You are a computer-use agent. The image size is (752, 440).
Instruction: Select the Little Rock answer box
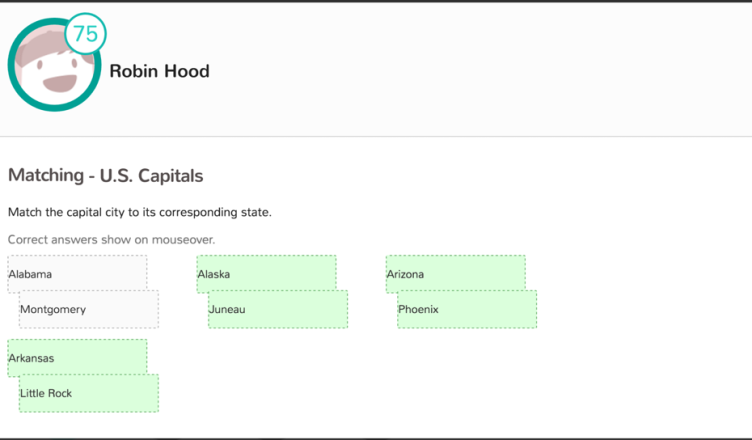(x=89, y=393)
